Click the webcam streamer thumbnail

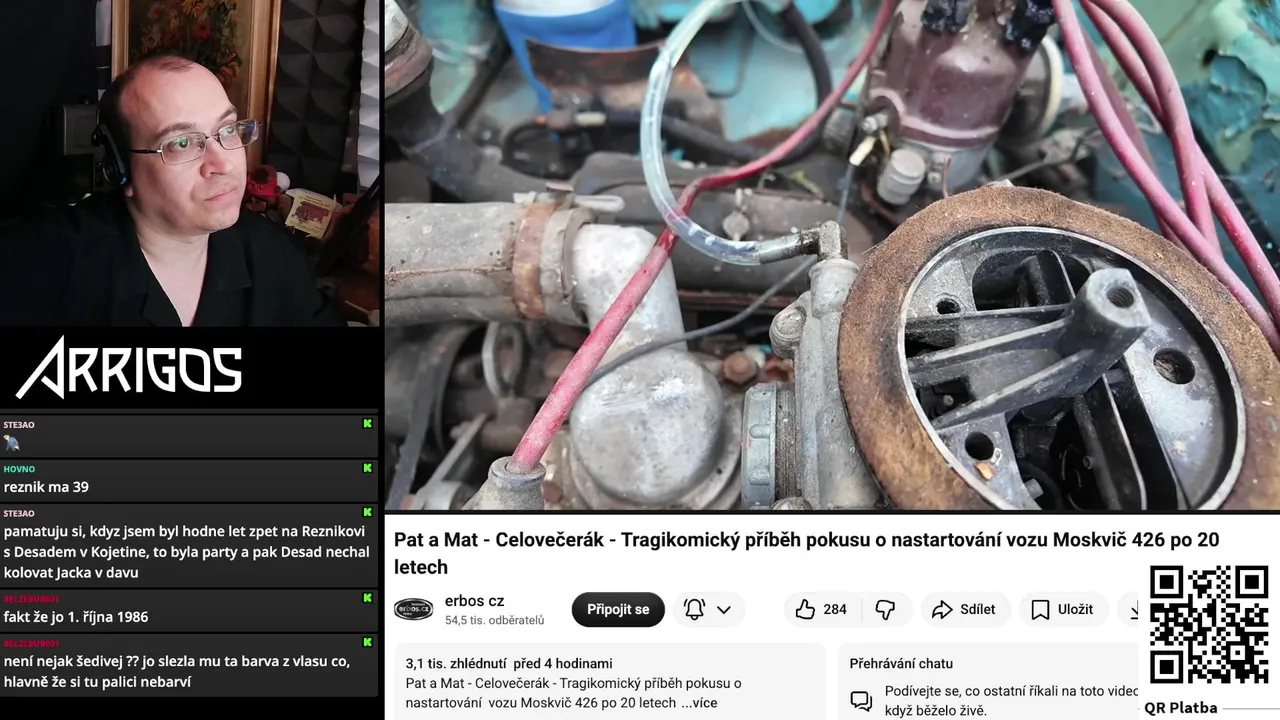point(190,163)
